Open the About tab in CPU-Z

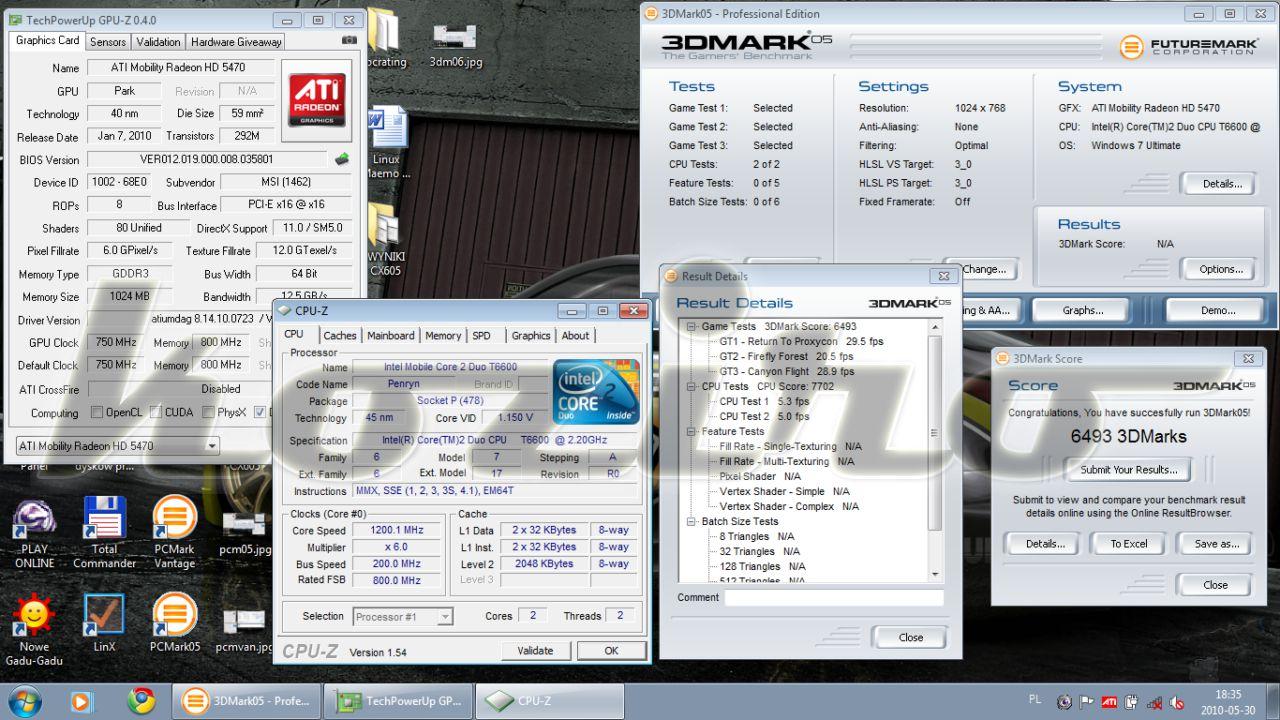[575, 336]
